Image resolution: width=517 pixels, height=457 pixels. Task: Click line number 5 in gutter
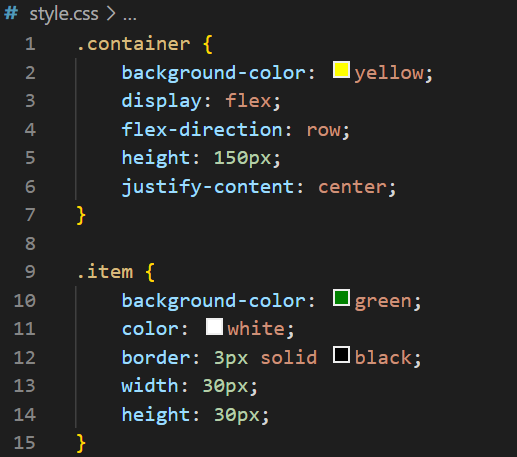click(x=30, y=158)
